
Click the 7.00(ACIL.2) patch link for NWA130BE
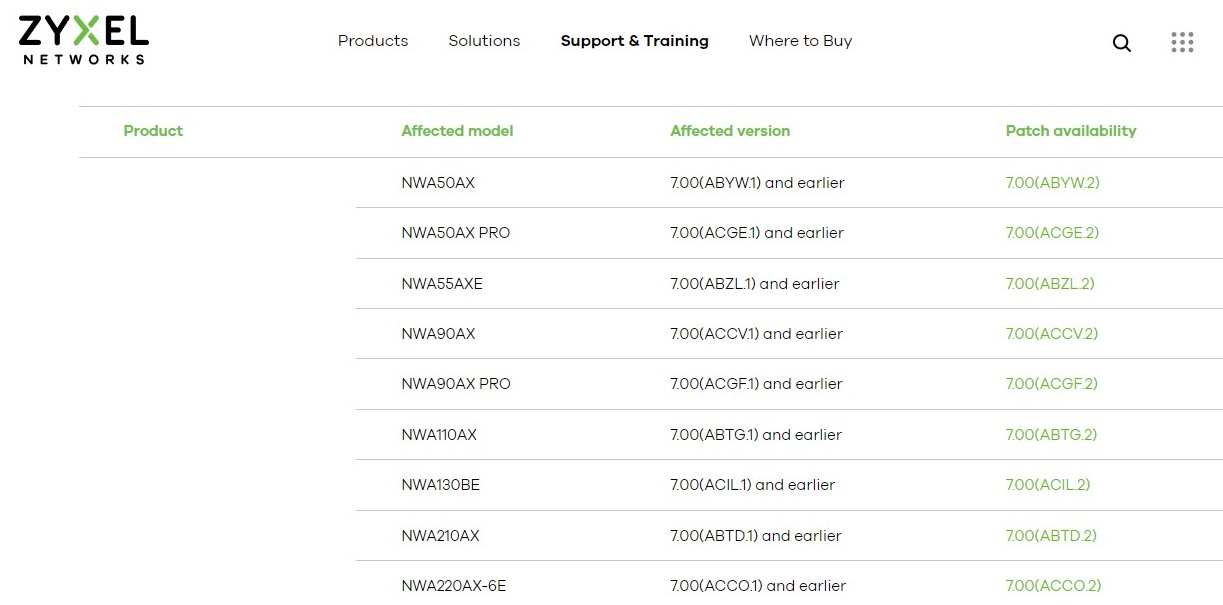1046,484
